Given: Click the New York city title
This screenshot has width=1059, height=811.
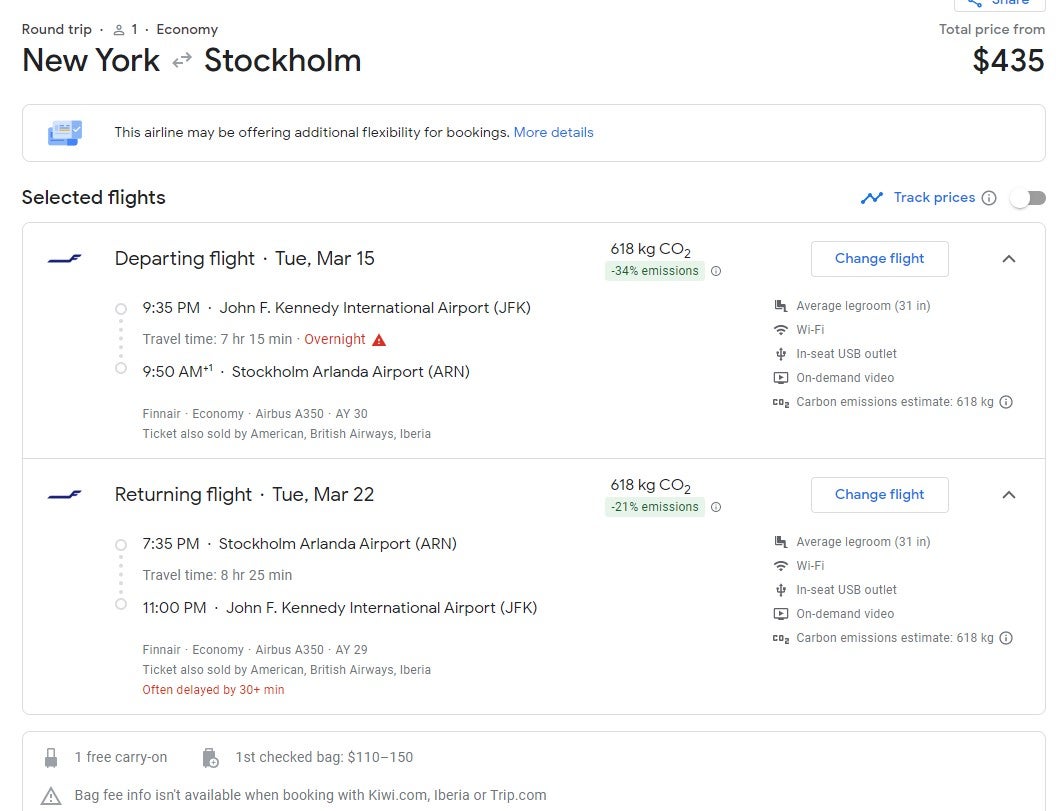Looking at the screenshot, I should [91, 61].
